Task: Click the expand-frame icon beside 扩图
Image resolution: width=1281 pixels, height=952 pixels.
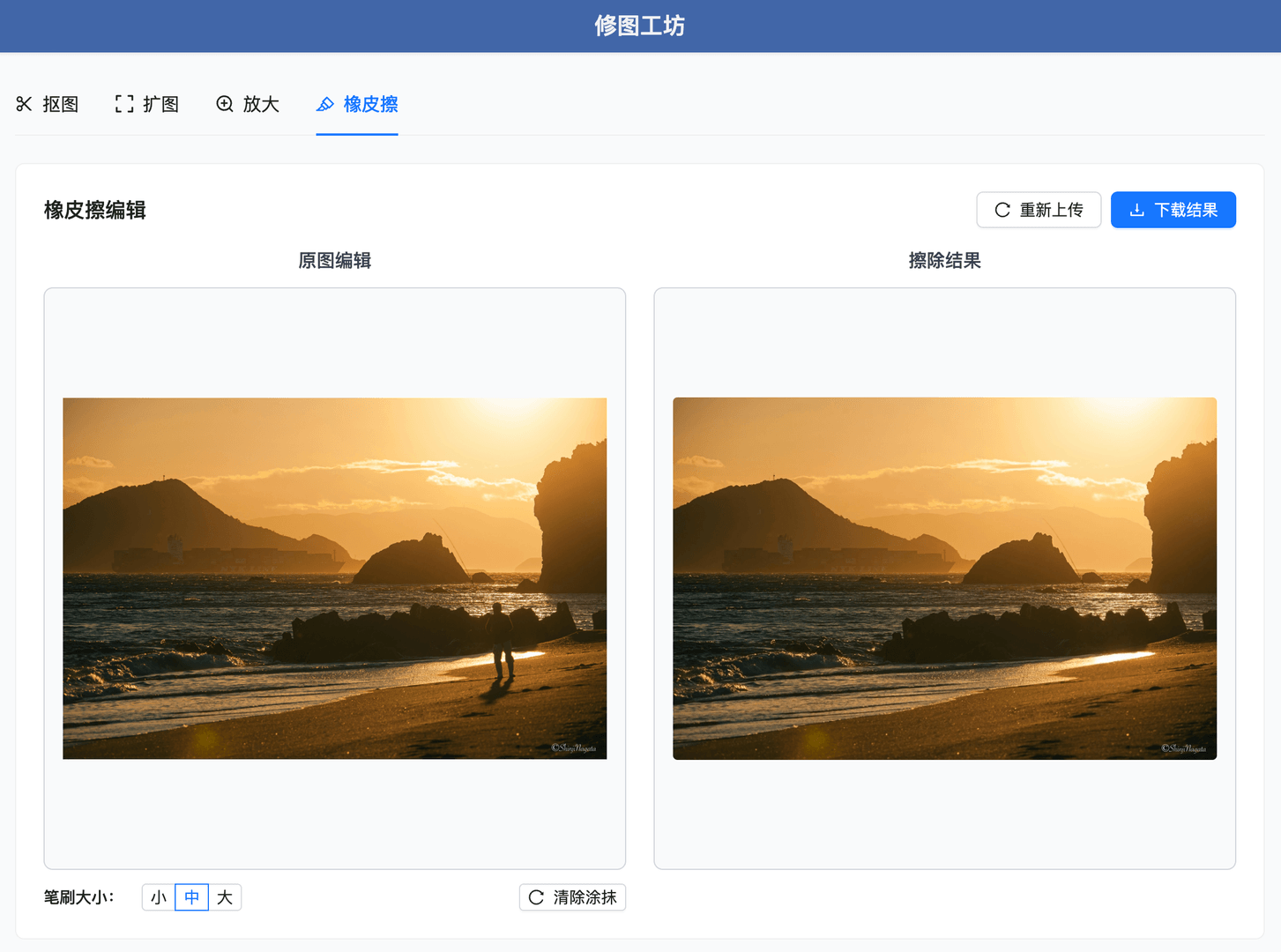Action: [123, 103]
